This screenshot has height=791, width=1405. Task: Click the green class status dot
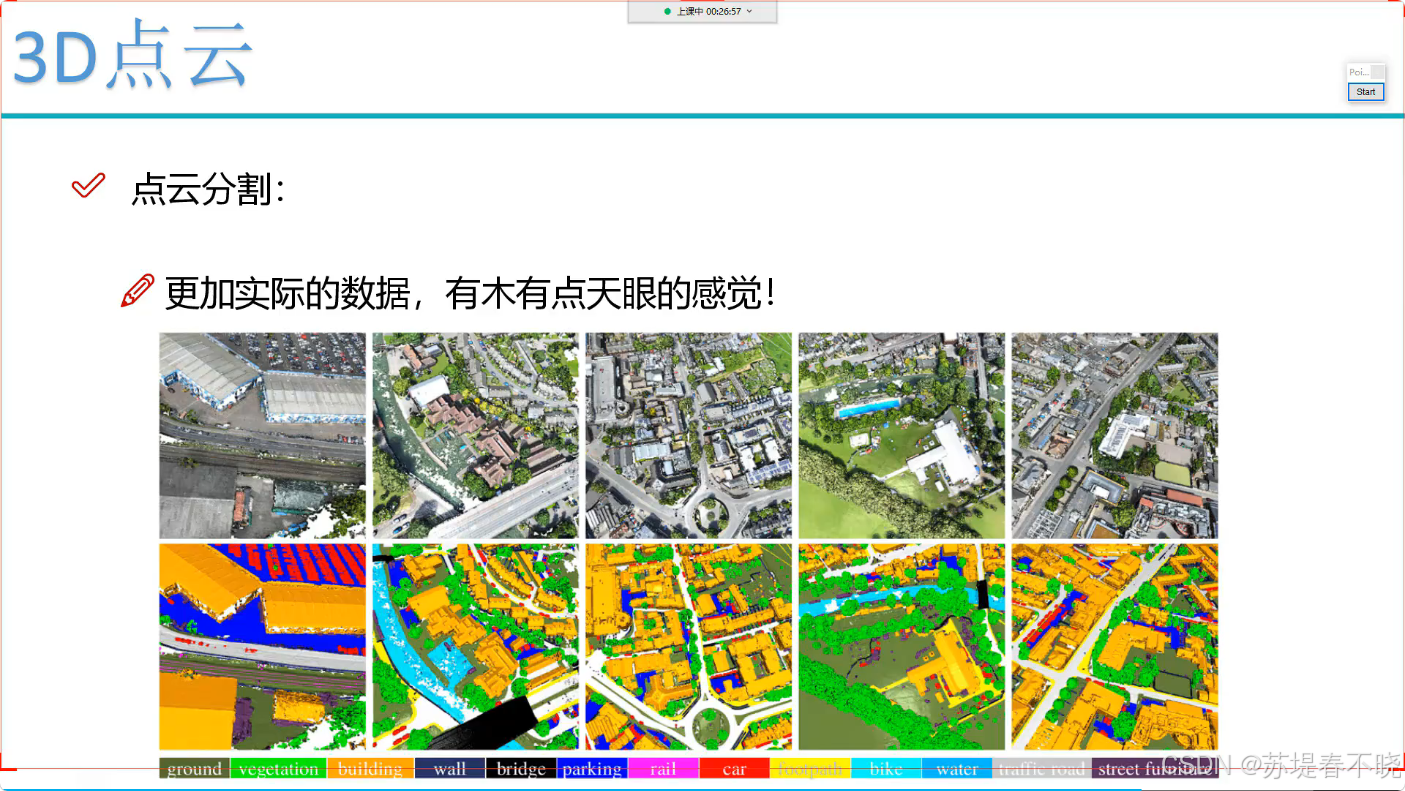667,12
